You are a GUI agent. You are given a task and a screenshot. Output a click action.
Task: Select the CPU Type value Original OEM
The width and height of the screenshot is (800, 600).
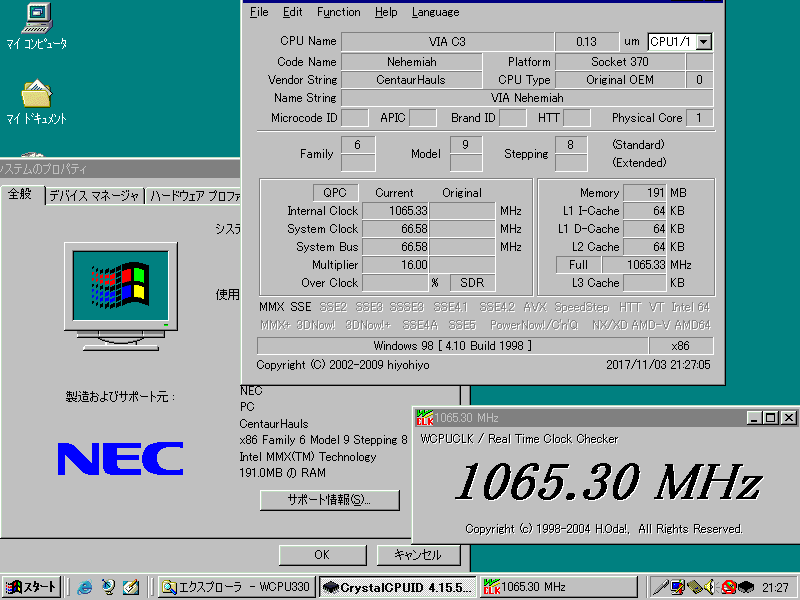pos(620,80)
